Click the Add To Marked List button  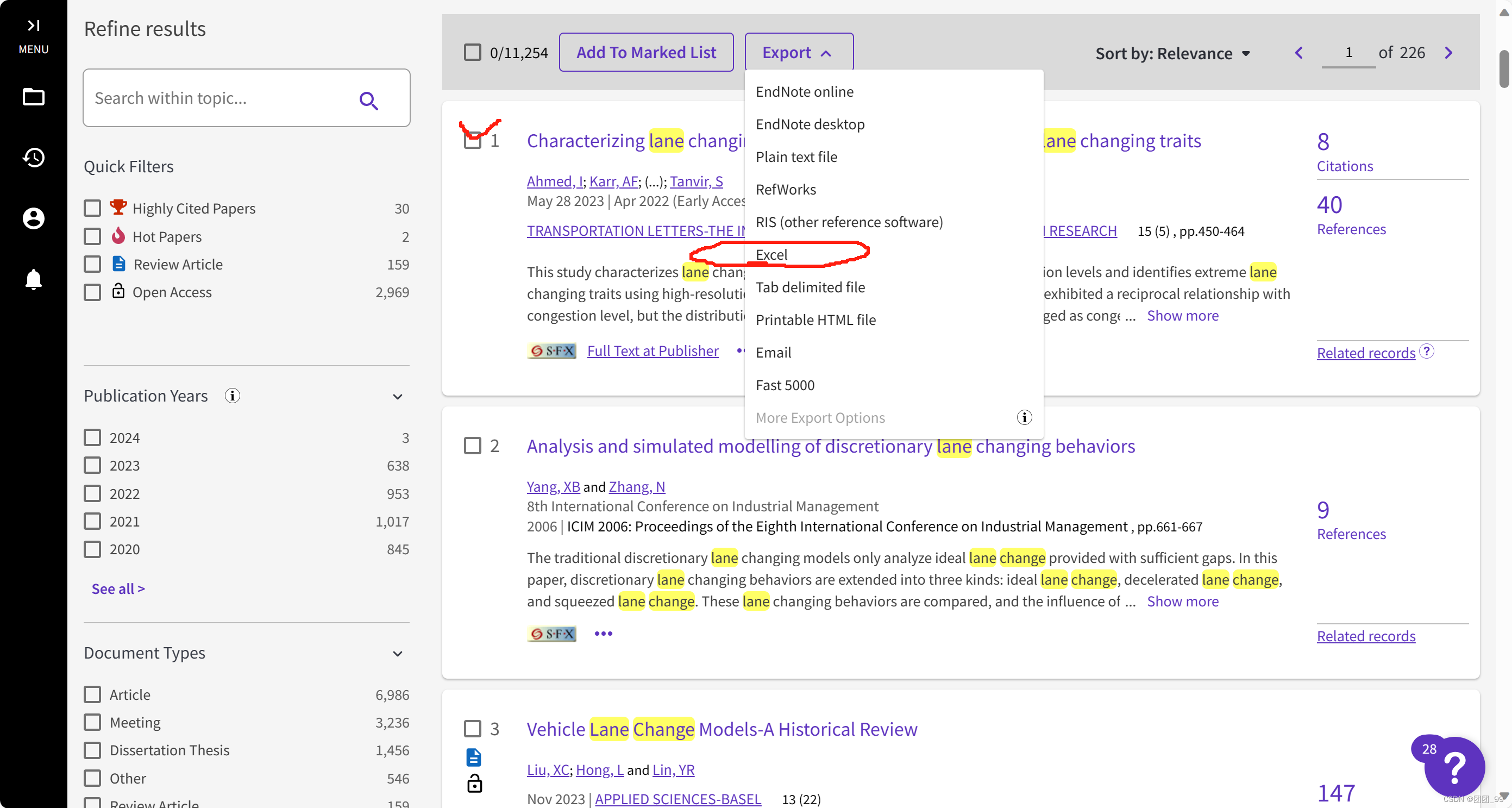pos(645,53)
